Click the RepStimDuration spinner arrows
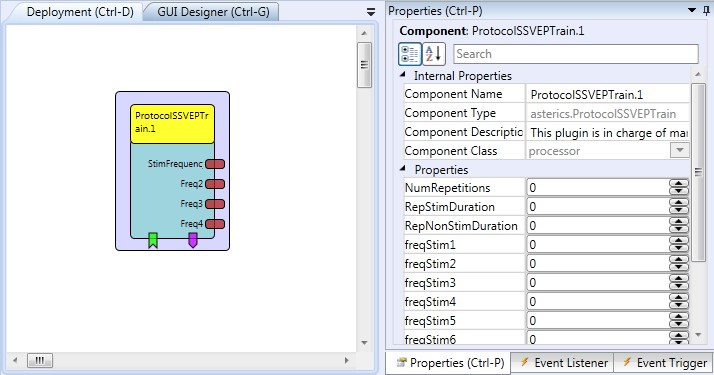 click(678, 207)
